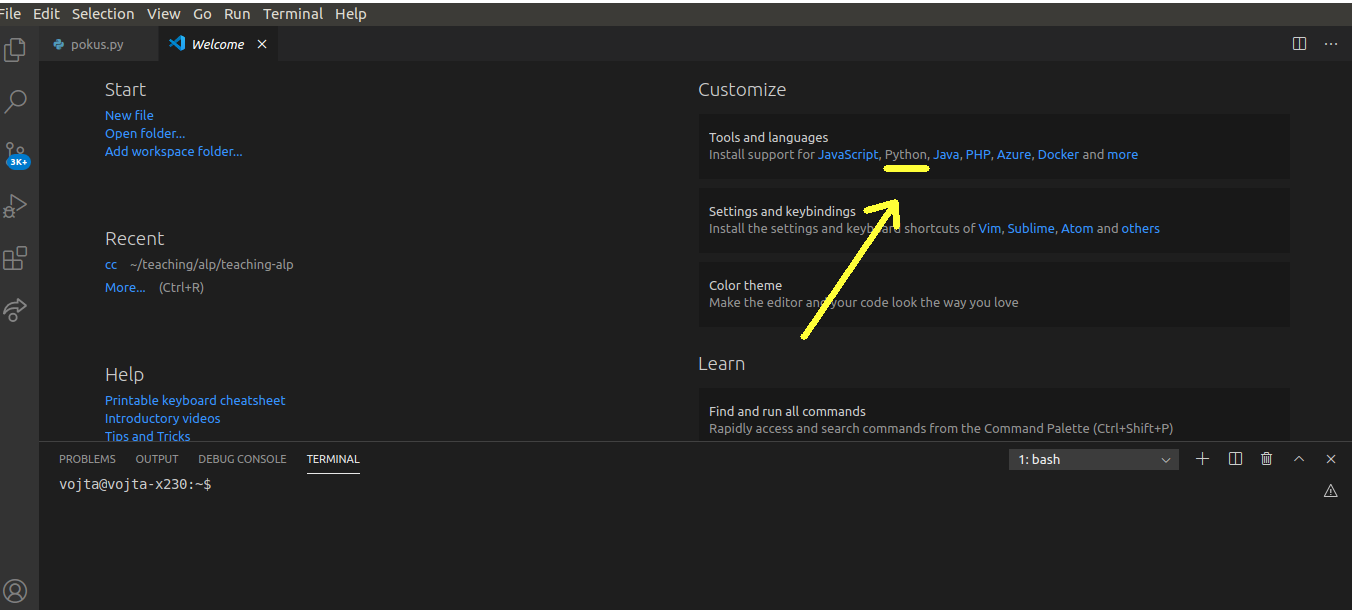Image resolution: width=1358 pixels, height=610 pixels.
Task: Click 'more' in Tools and languages
Action: pos(1122,155)
